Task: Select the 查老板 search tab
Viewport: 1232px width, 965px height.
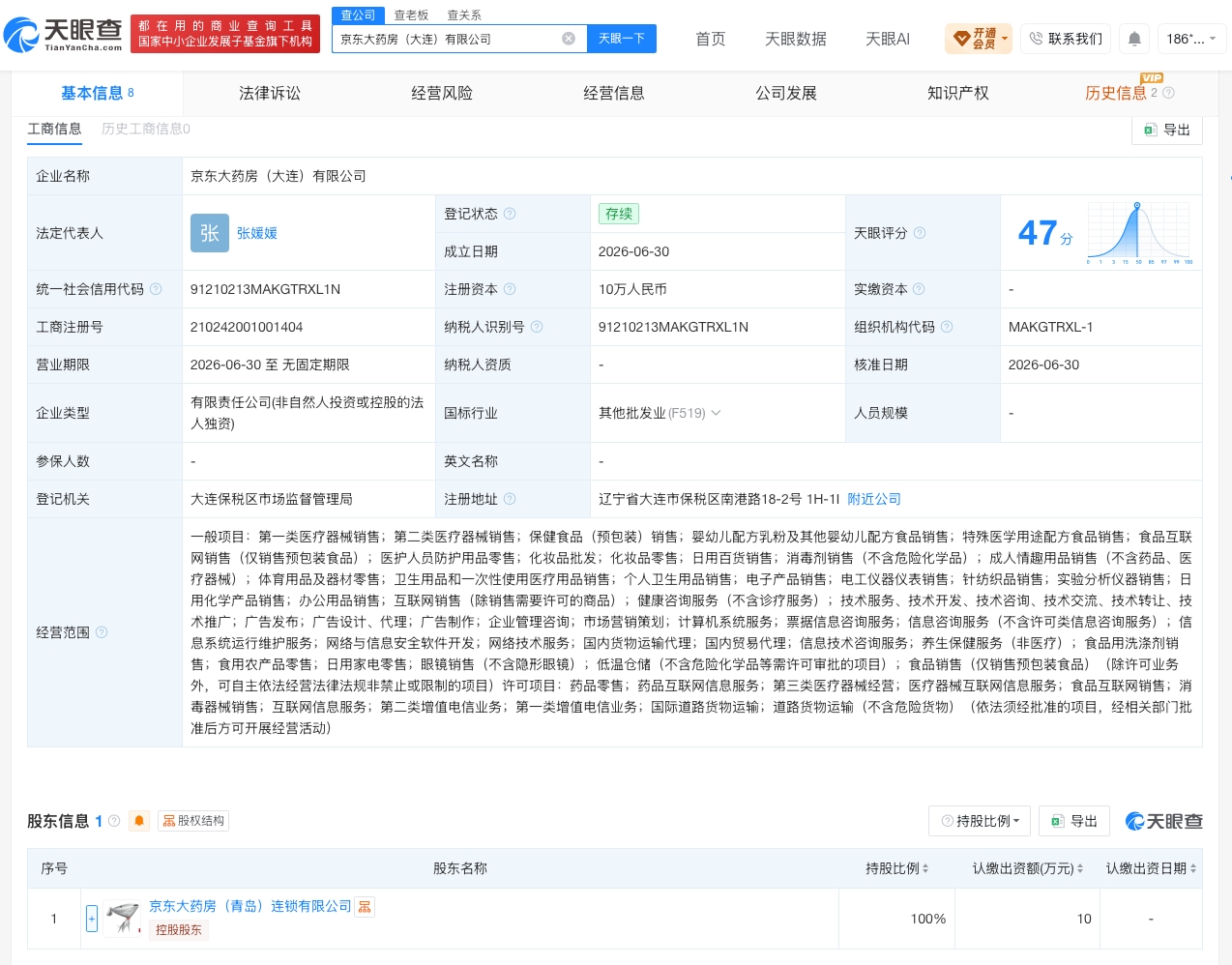Action: (x=411, y=15)
